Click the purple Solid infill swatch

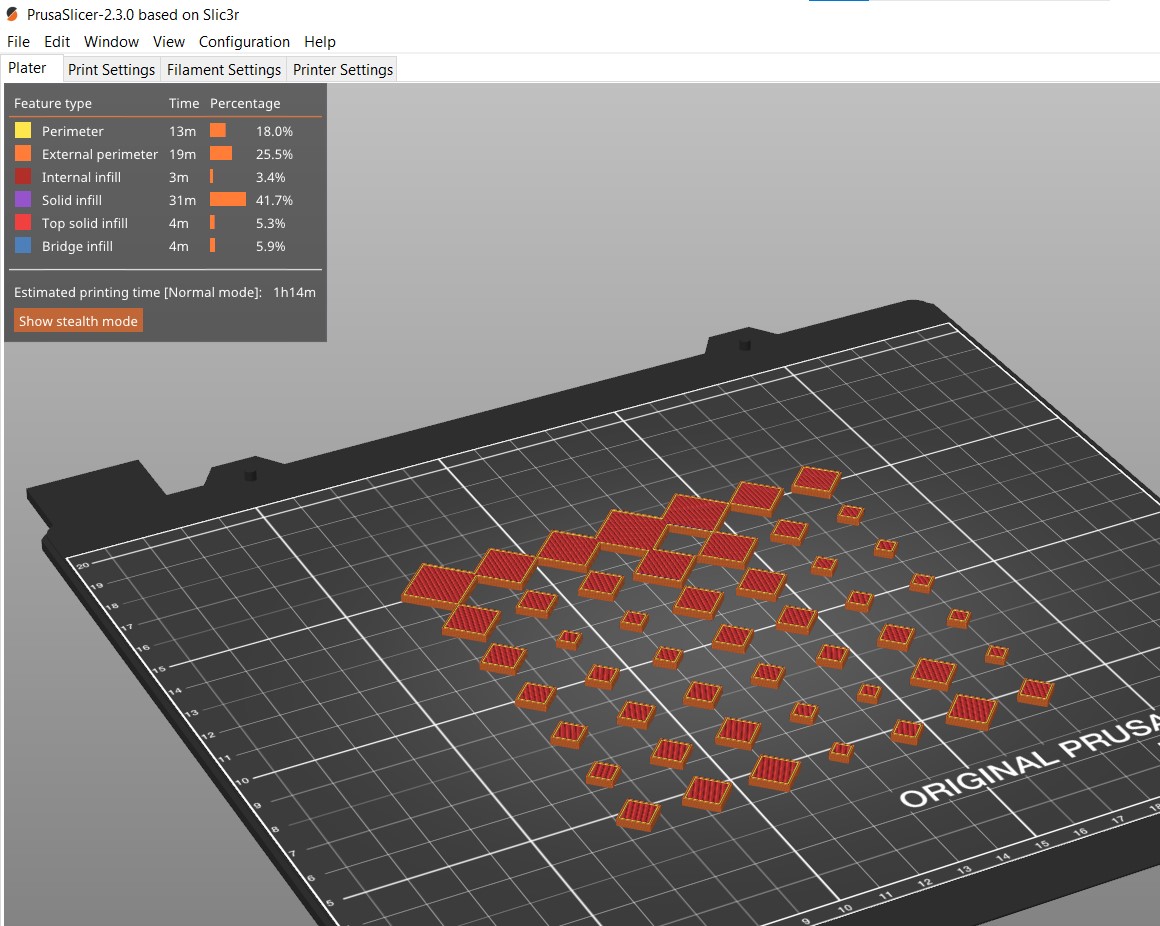point(23,199)
